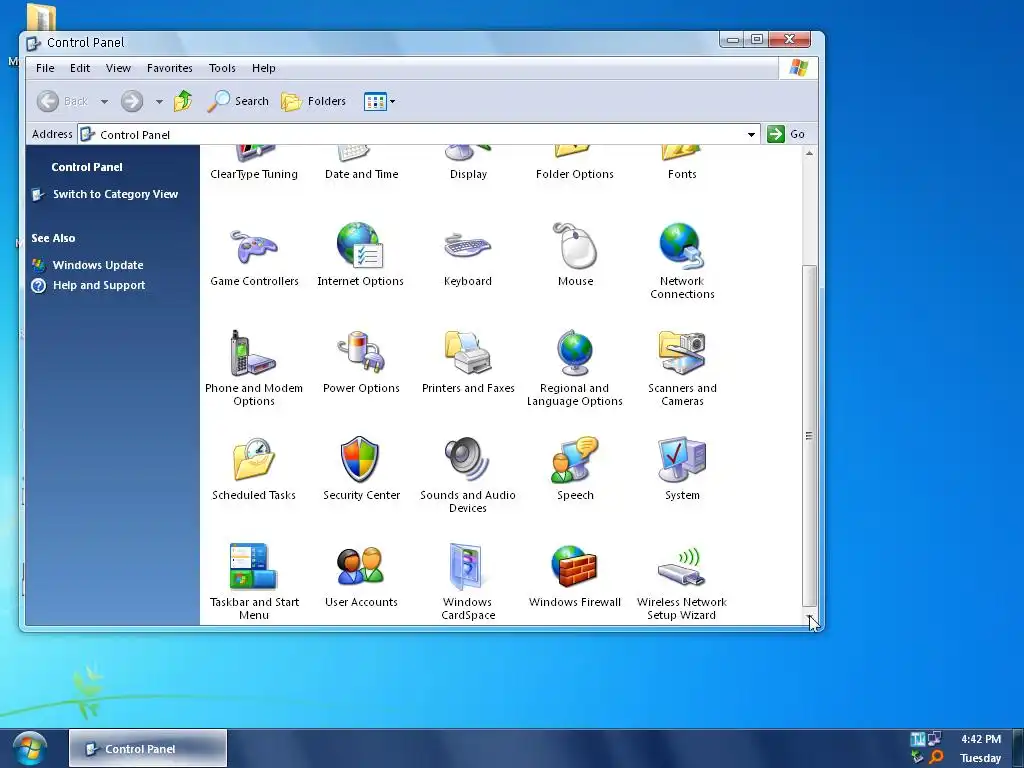Viewport: 1024px width, 768px height.
Task: Open the File menu
Action: point(45,68)
